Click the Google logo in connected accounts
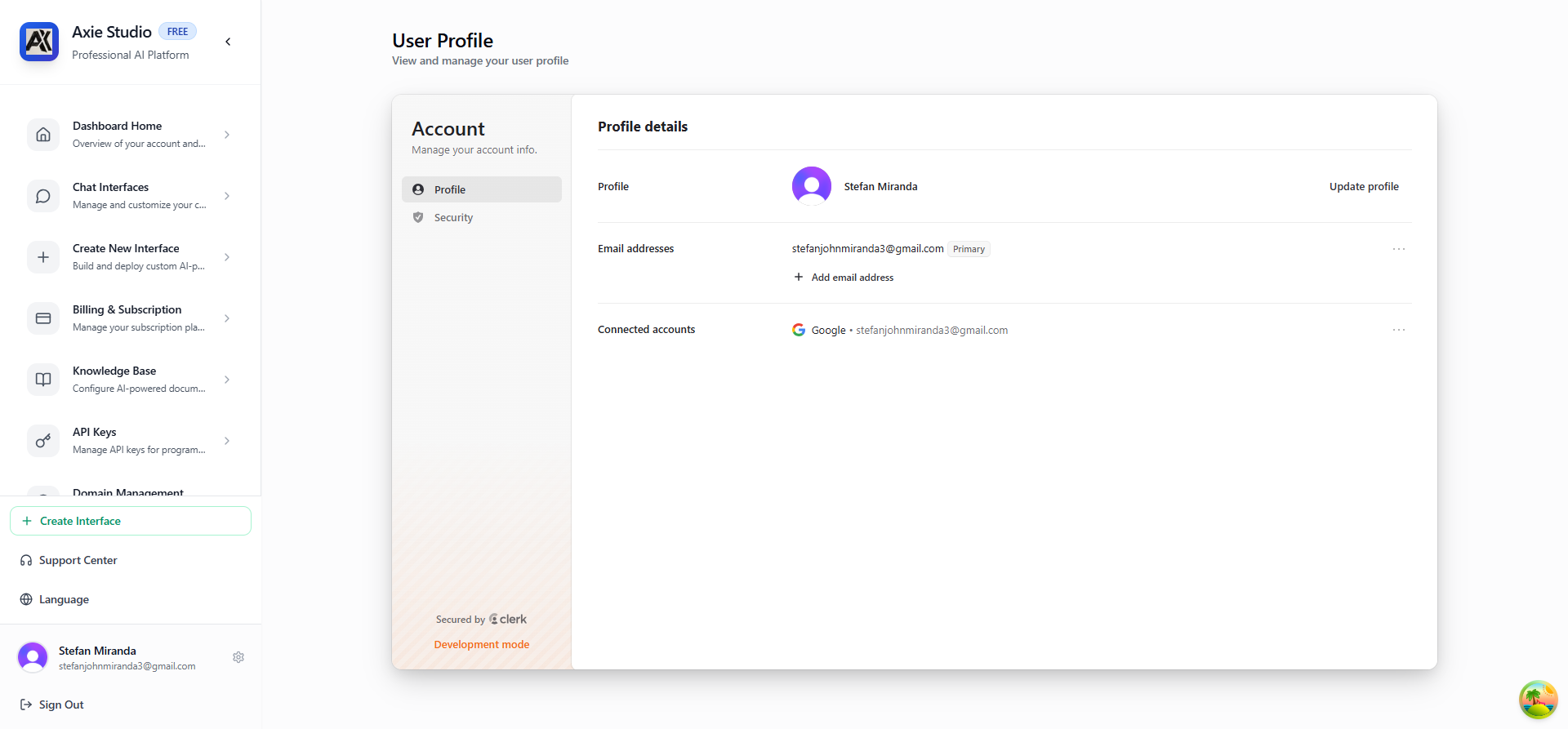The height and width of the screenshot is (729, 1568). tap(799, 330)
